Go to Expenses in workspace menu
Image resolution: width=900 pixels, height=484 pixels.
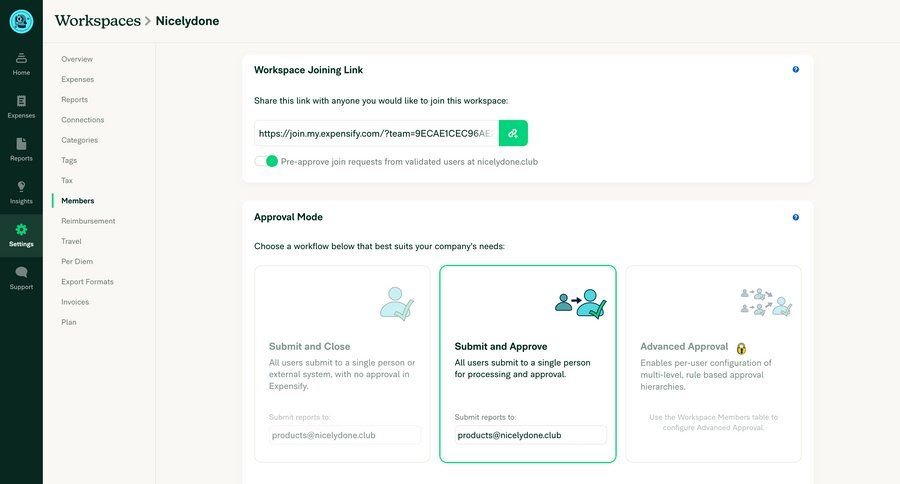(x=77, y=79)
